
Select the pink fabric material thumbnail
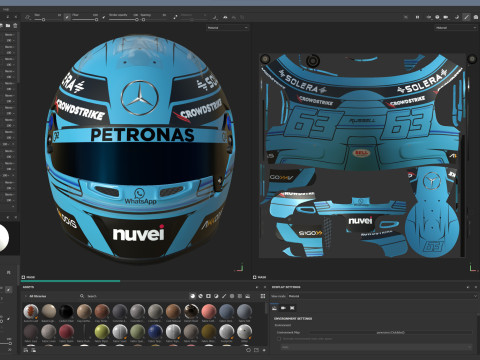click(209, 312)
